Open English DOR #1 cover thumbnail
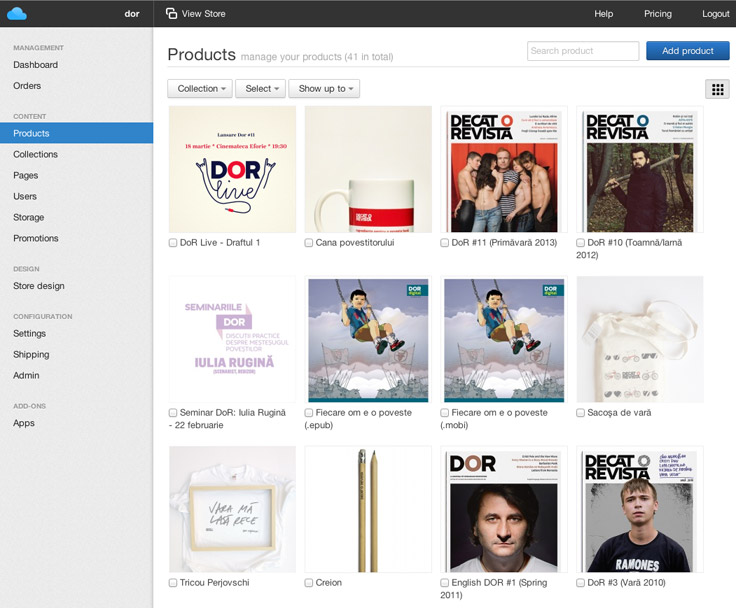 [x=504, y=509]
